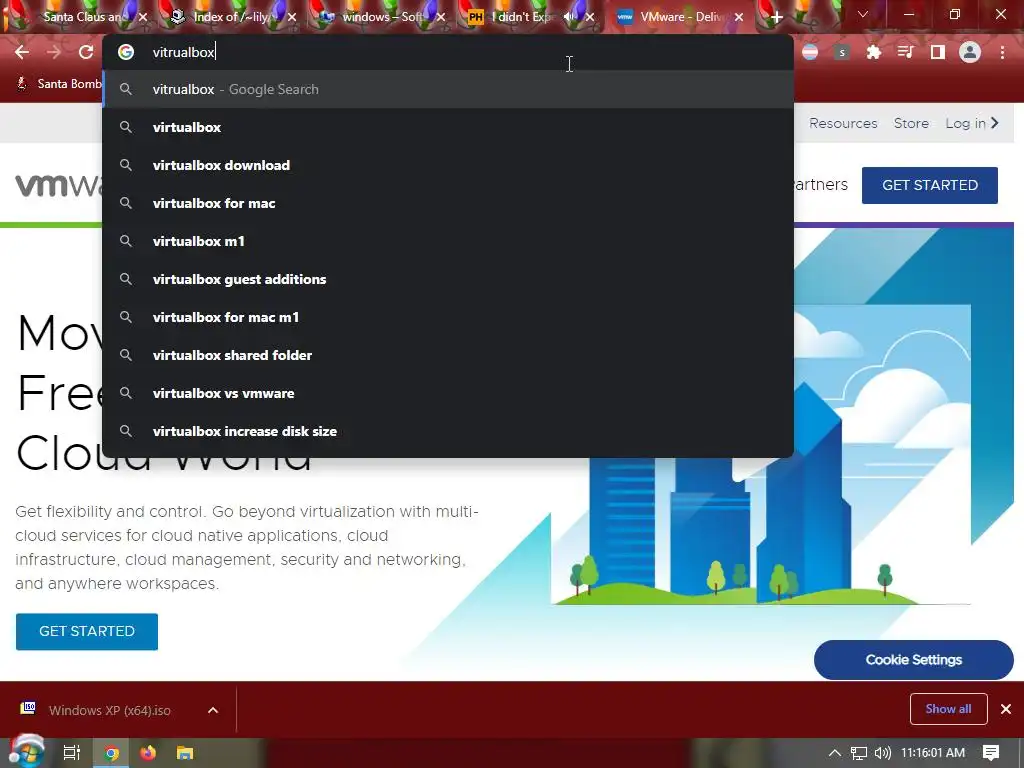The image size is (1024, 768).
Task: Open the 'Santa Bomb' bookmark
Action: click(x=59, y=84)
